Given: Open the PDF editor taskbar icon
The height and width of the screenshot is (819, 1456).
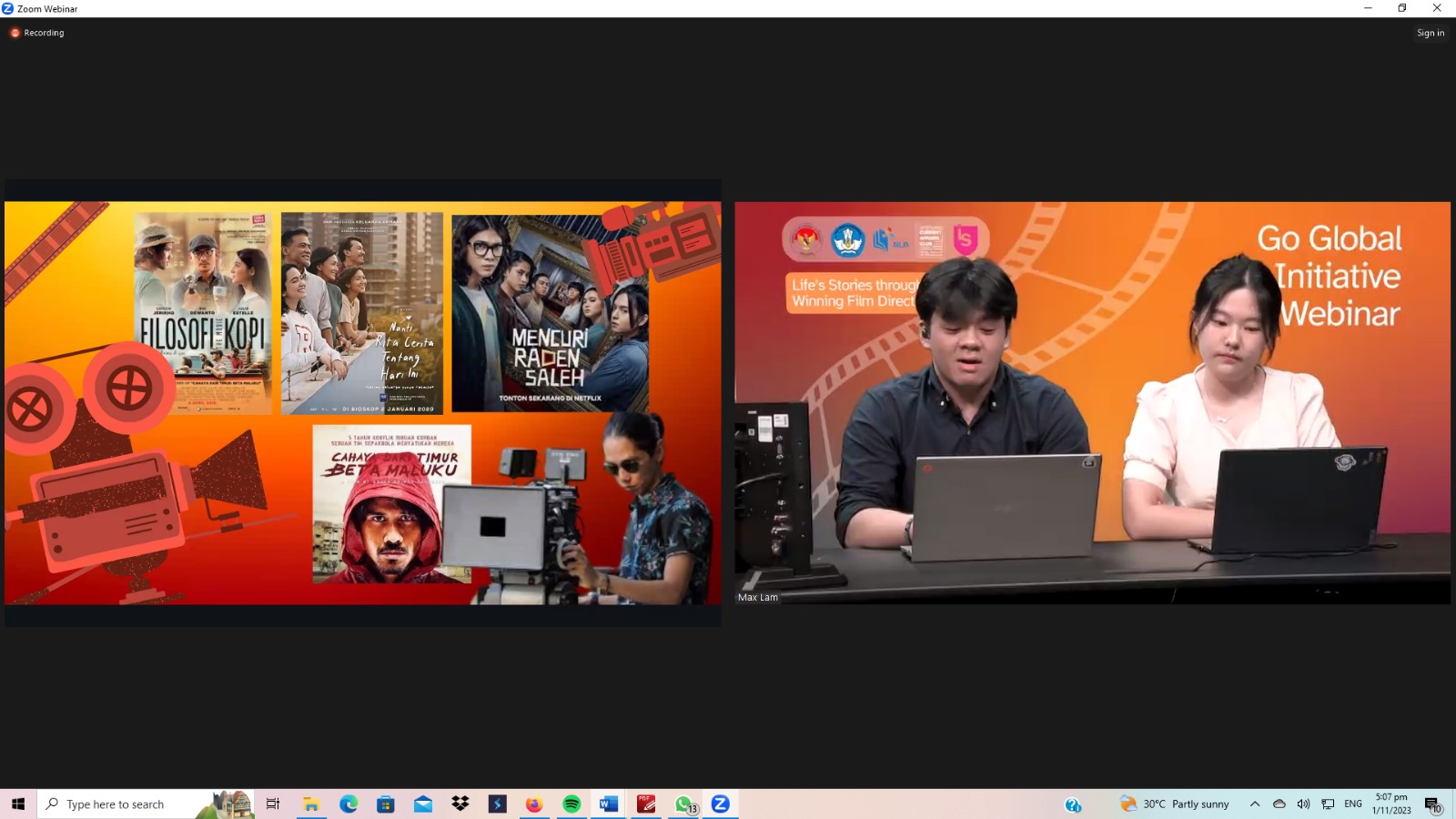Looking at the screenshot, I should point(646,804).
